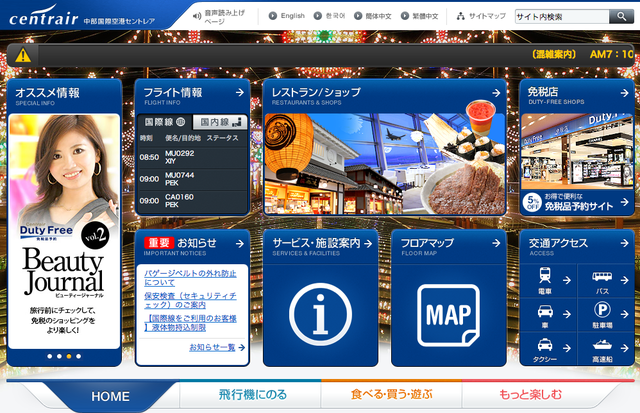Select the third yellow carousel dot
This screenshot has height=413, width=640.
(x=69, y=356)
